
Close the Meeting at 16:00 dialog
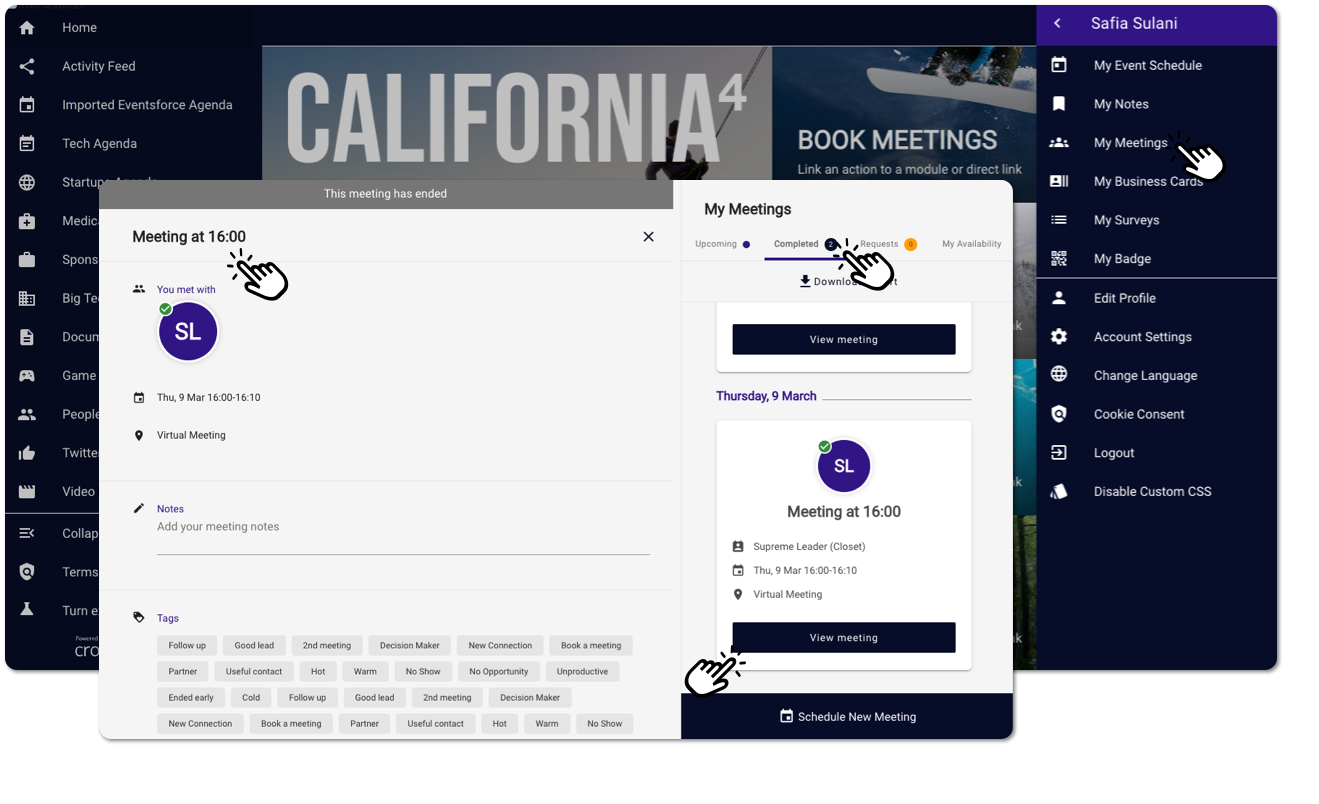(648, 237)
